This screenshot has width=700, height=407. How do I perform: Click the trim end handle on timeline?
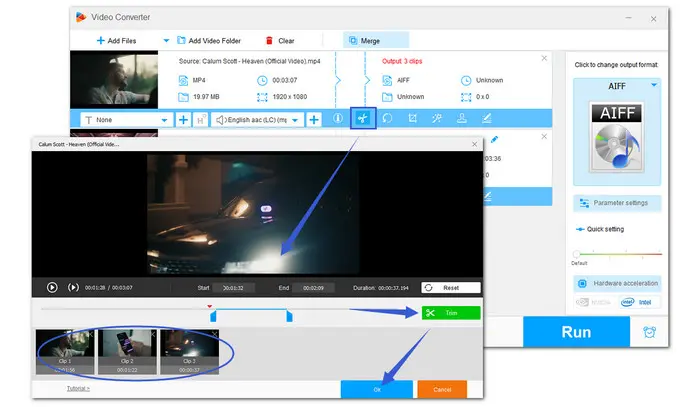pyautogui.click(x=290, y=316)
